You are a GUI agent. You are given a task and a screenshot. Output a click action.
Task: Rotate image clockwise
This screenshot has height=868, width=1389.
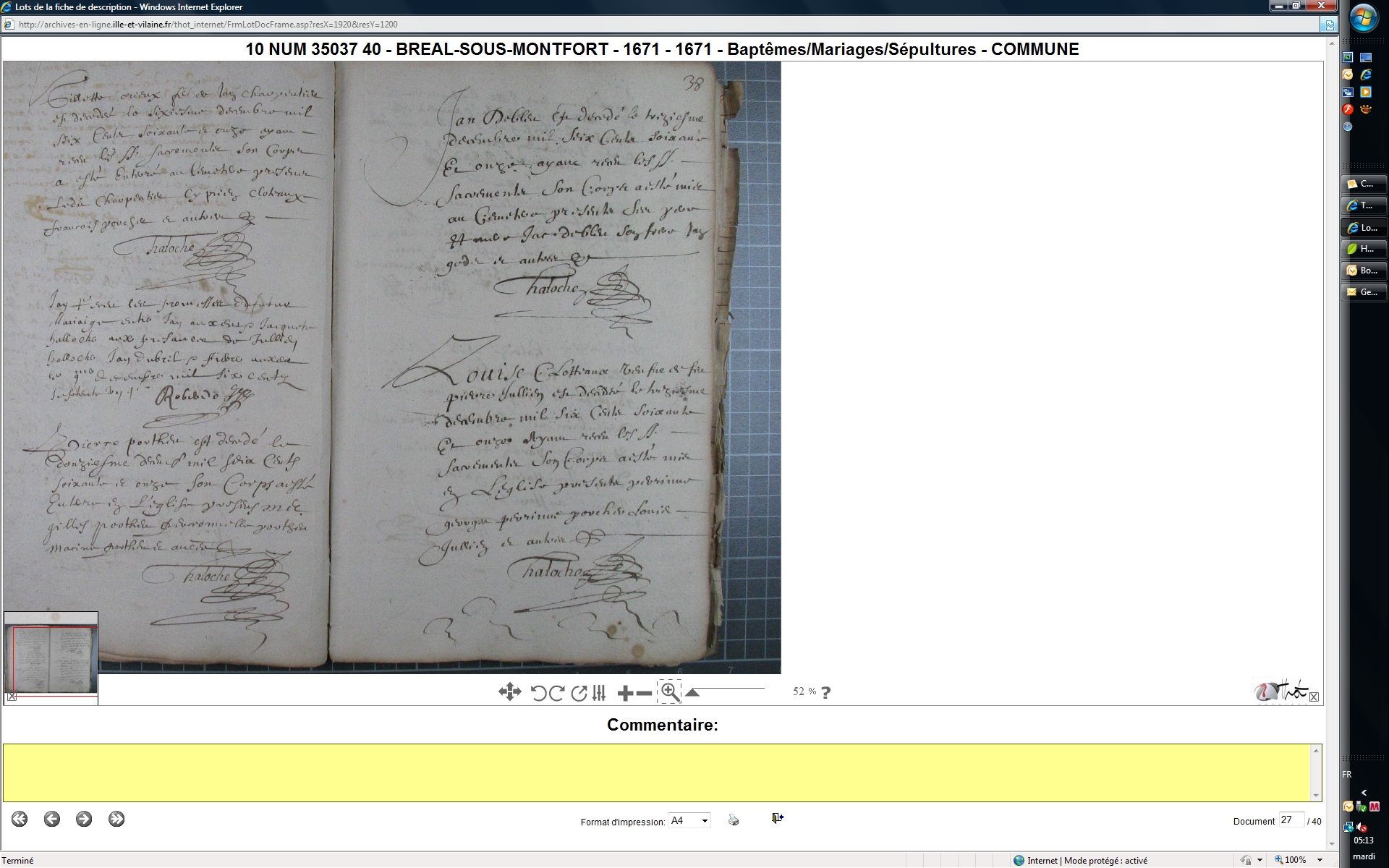(x=556, y=693)
